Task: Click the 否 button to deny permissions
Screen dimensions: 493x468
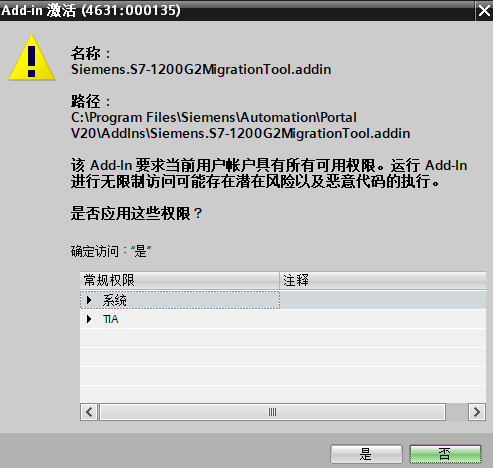Action: pos(445,454)
